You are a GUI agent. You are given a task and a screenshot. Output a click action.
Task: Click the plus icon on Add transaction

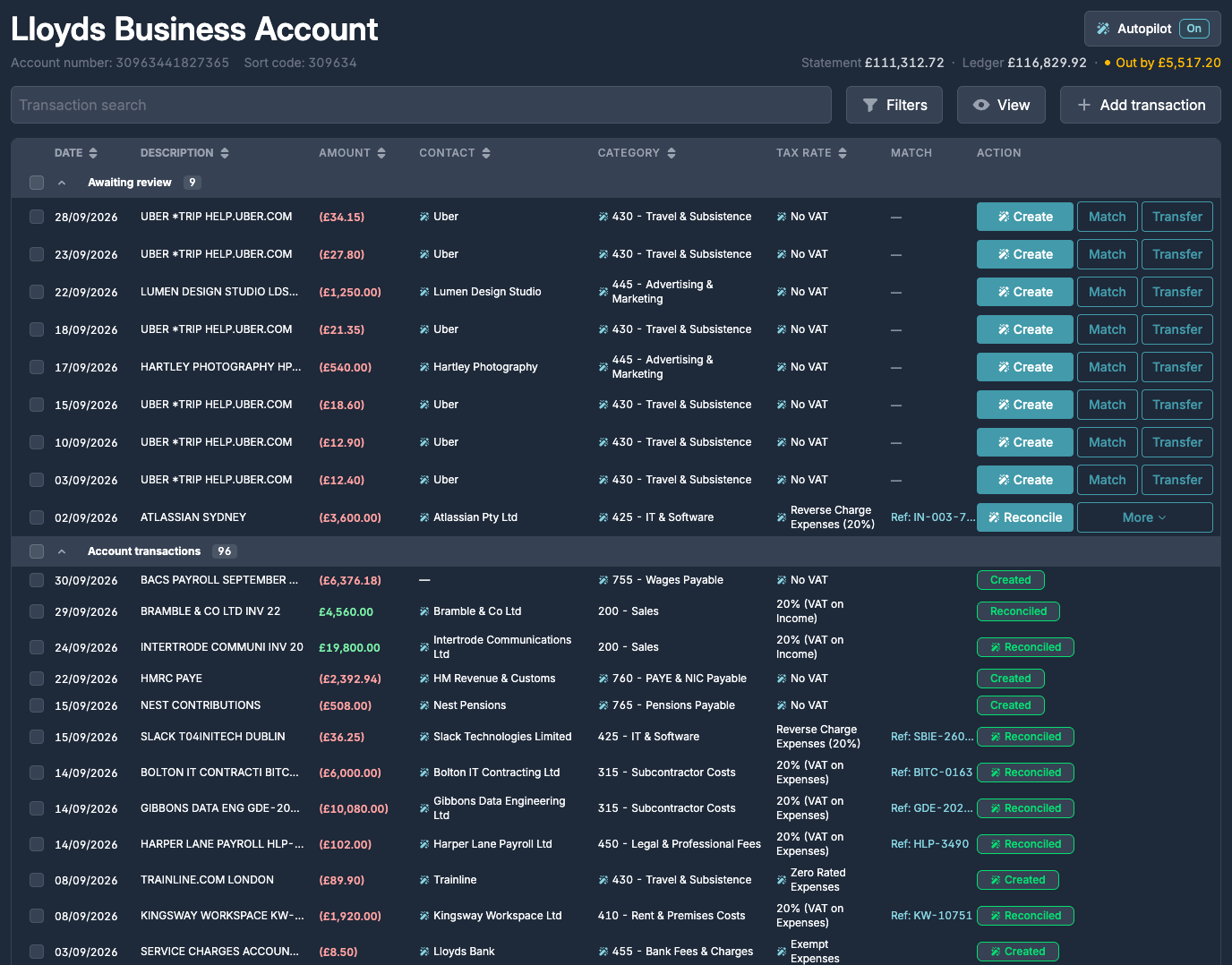(x=1084, y=105)
